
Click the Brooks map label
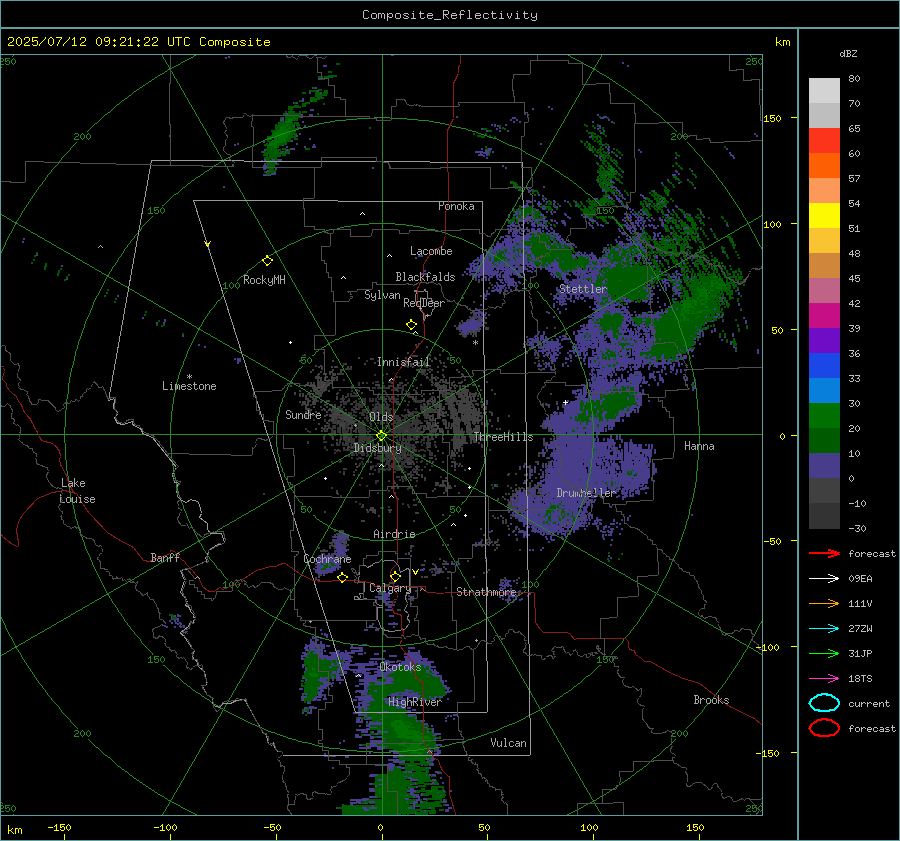click(x=711, y=700)
